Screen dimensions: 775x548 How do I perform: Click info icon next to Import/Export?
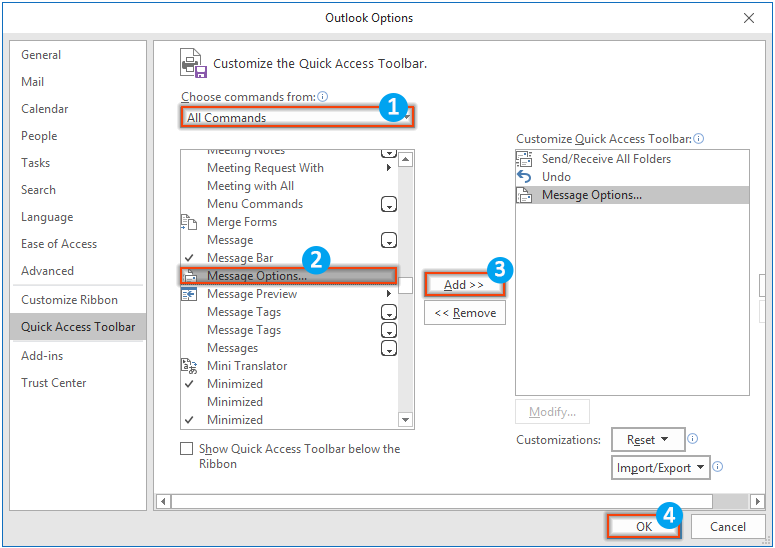pyautogui.click(x=717, y=467)
